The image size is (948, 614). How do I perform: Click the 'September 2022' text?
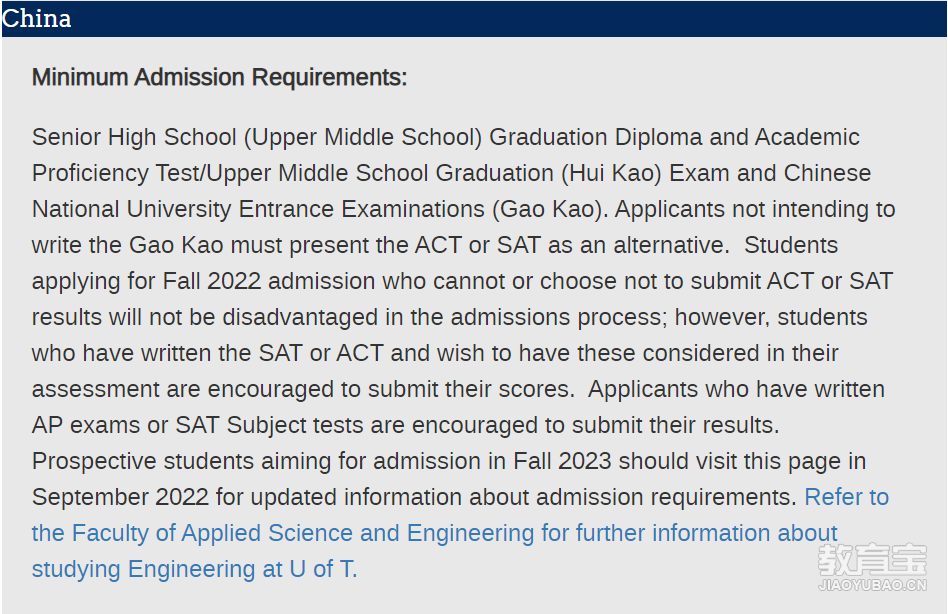tap(121, 497)
